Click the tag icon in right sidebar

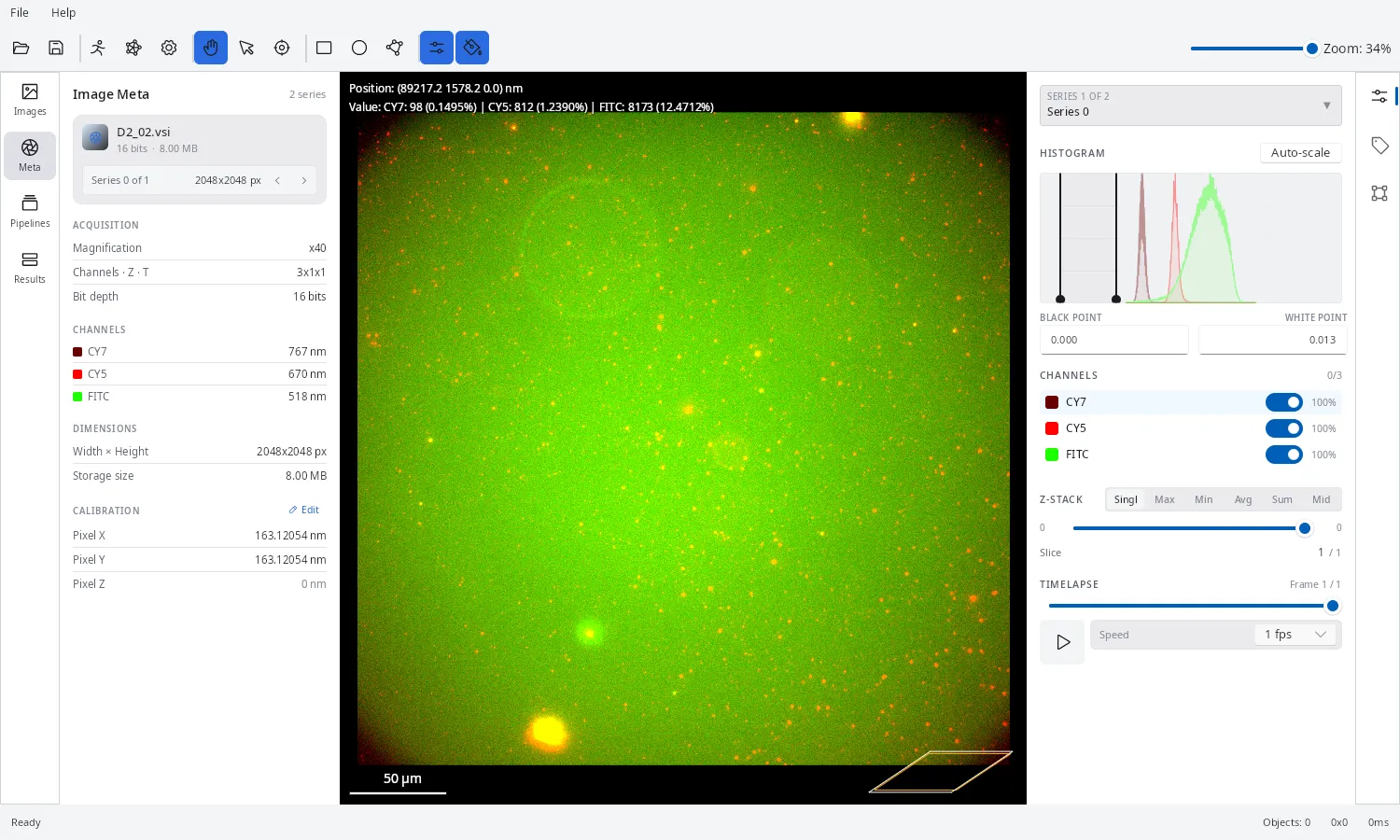(1379, 145)
